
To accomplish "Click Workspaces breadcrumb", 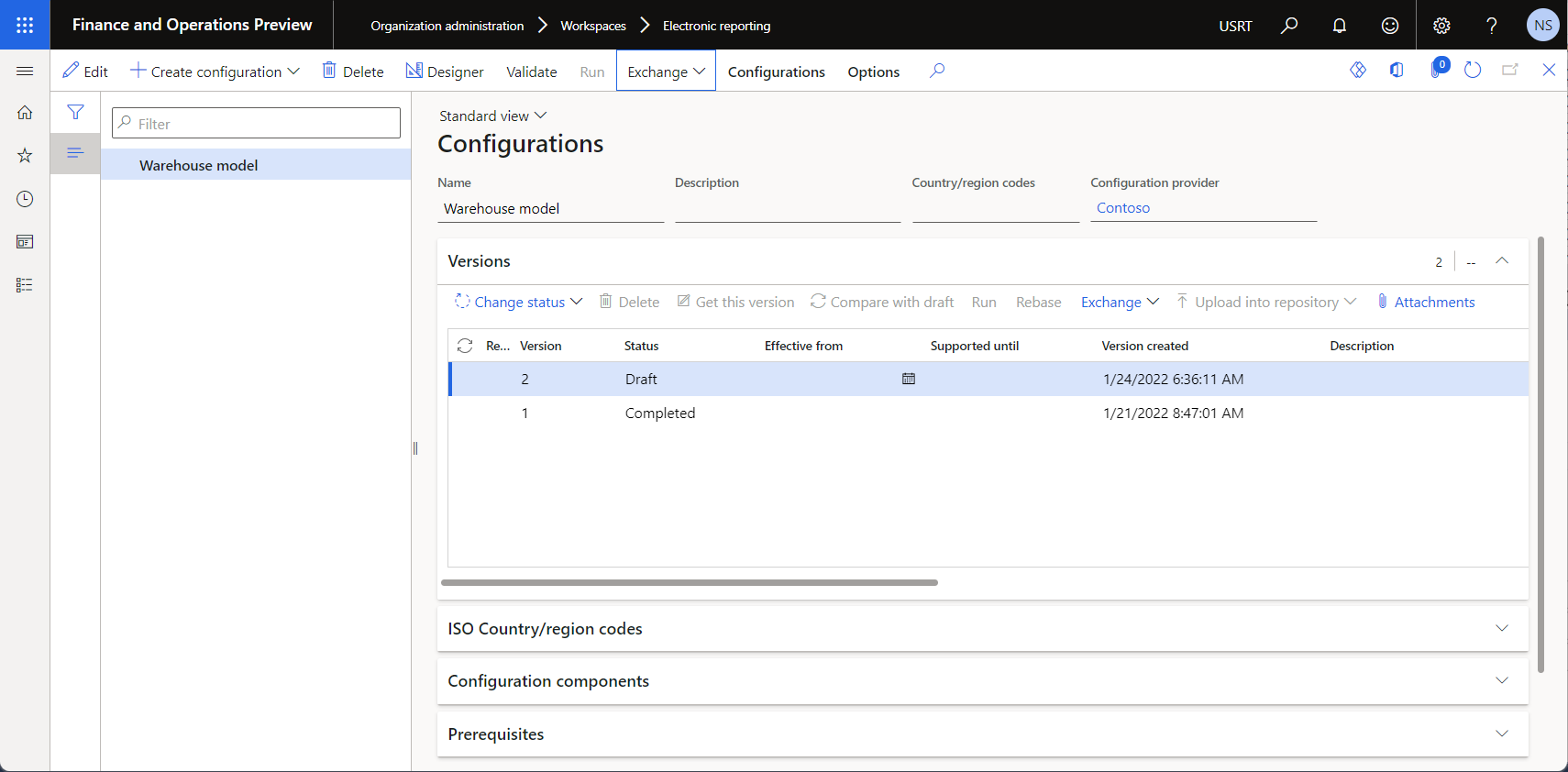I will (593, 26).
